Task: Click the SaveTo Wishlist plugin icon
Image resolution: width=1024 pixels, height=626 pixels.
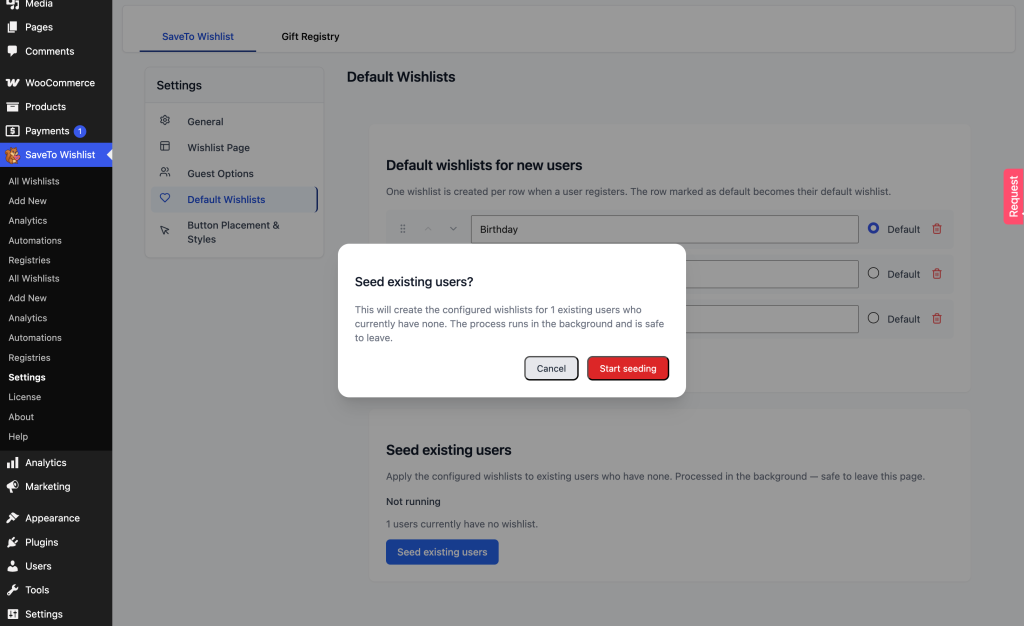Action: point(12,155)
